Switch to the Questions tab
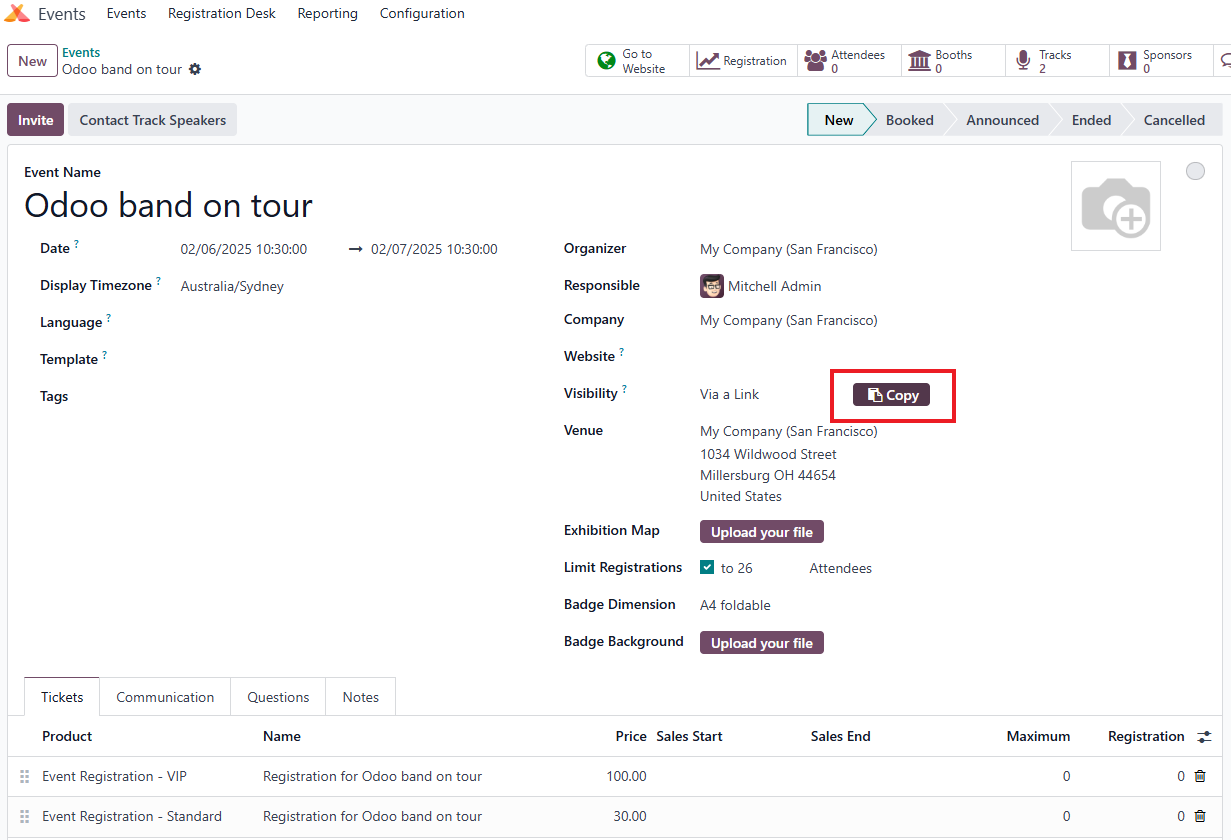 tap(278, 697)
